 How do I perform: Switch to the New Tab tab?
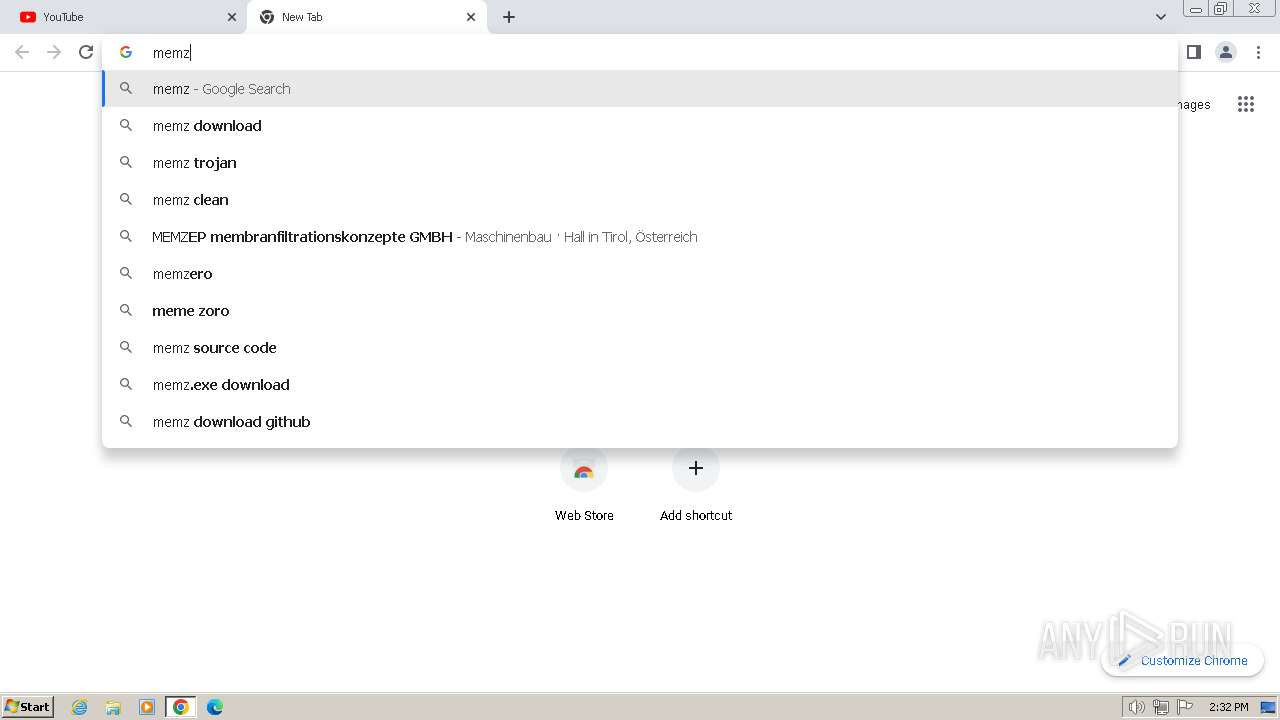click(x=367, y=17)
